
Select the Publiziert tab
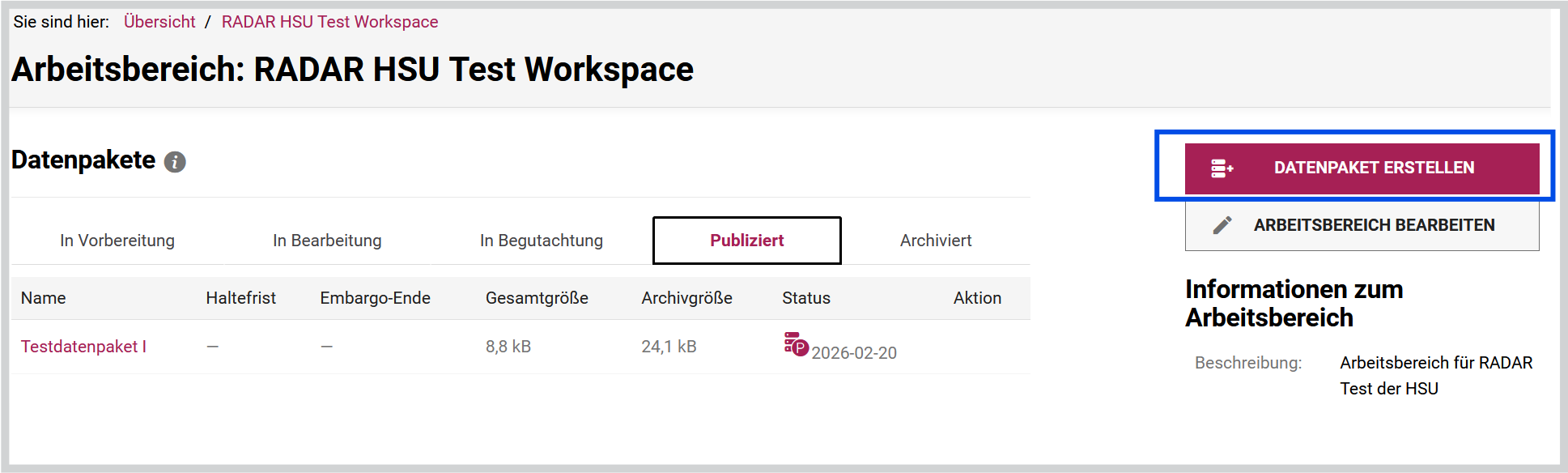(x=747, y=241)
